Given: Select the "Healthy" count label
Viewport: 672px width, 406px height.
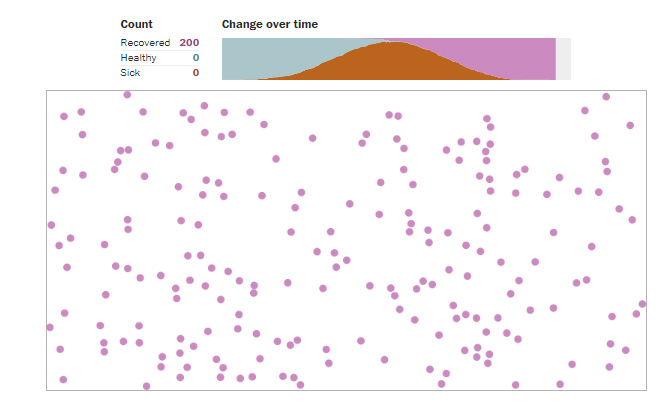Looking at the screenshot, I should tap(138, 57).
